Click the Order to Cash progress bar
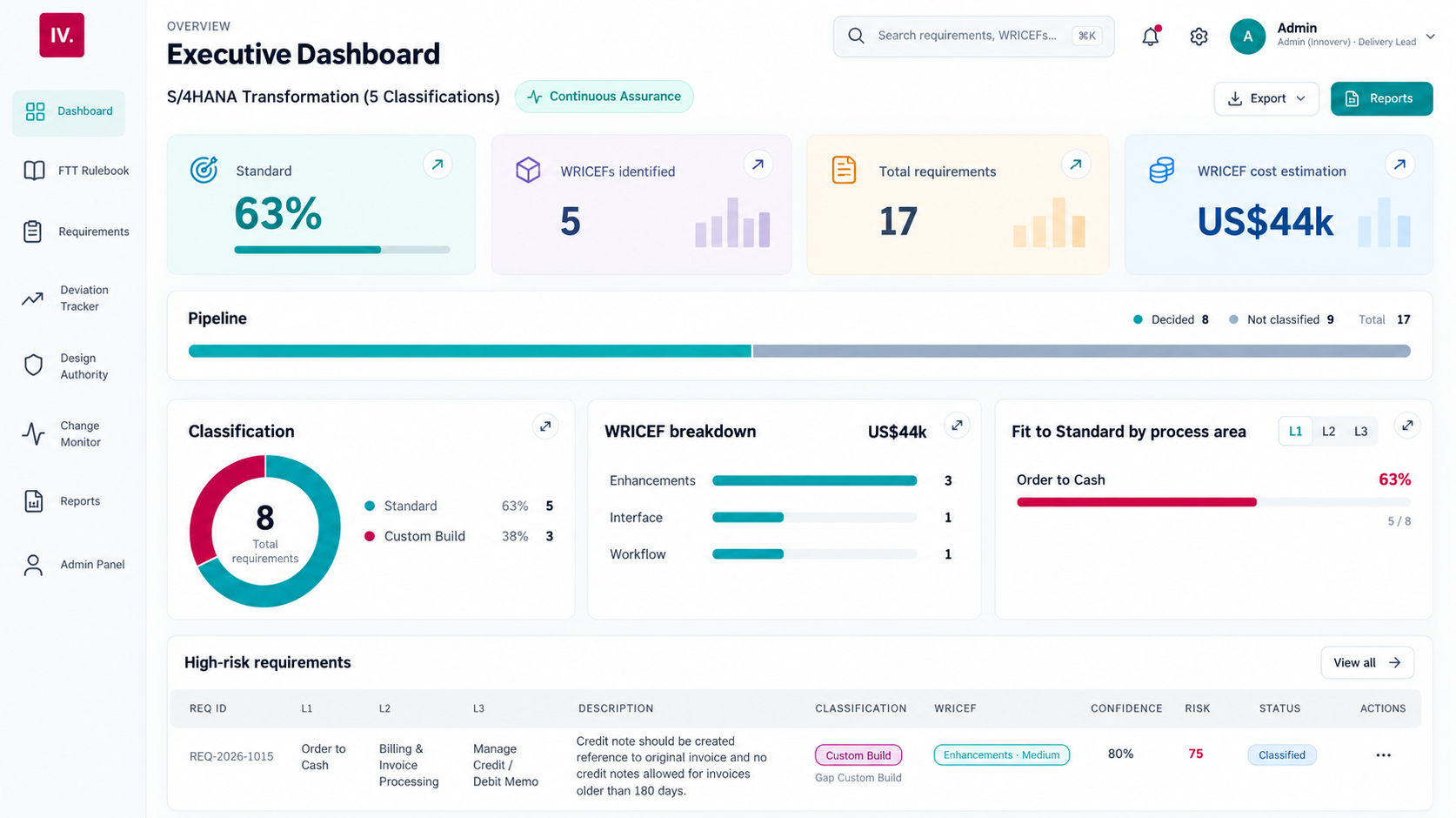 pyautogui.click(x=1213, y=502)
